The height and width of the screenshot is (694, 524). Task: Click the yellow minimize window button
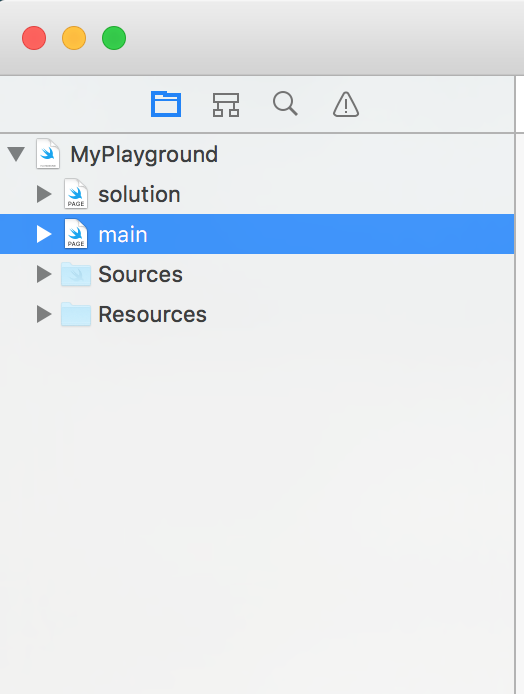pyautogui.click(x=74, y=38)
